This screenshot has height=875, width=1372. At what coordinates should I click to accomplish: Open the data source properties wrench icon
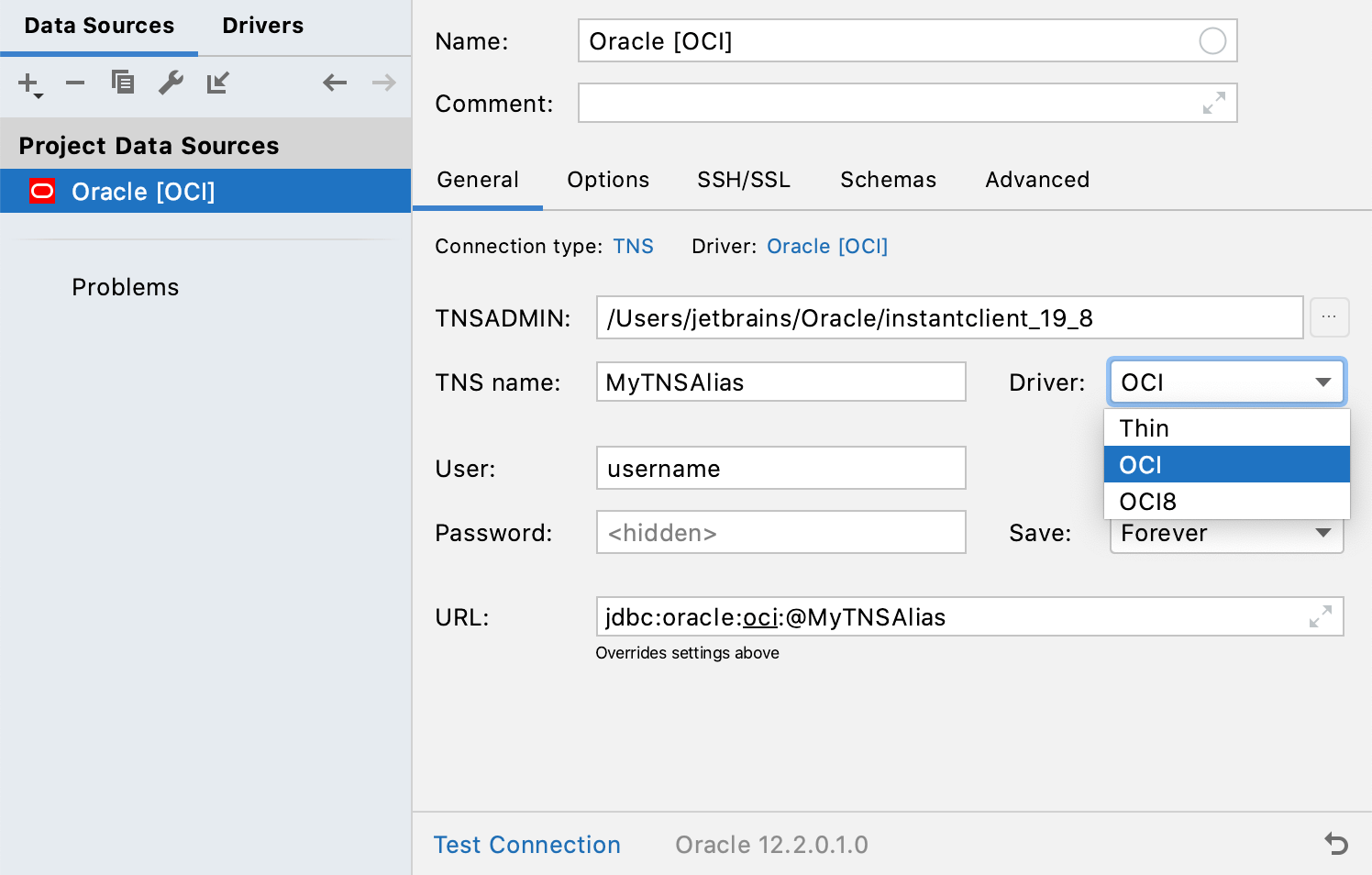(171, 83)
